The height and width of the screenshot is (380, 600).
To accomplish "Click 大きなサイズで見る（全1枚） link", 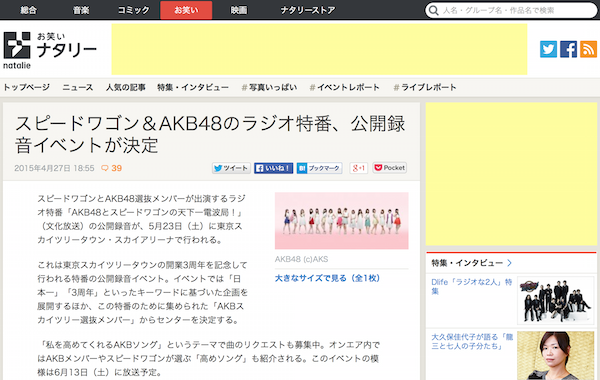I will [x=327, y=278].
